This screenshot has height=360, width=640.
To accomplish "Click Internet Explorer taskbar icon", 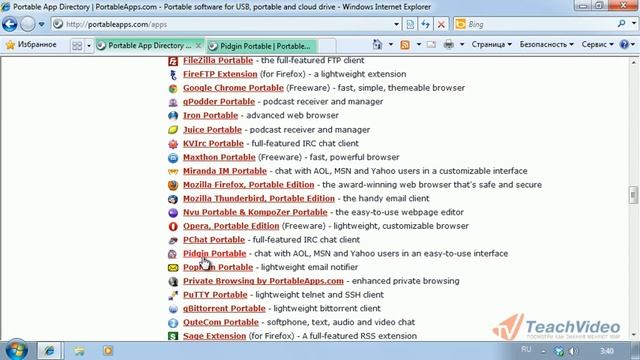I will pyautogui.click(x=50, y=351).
